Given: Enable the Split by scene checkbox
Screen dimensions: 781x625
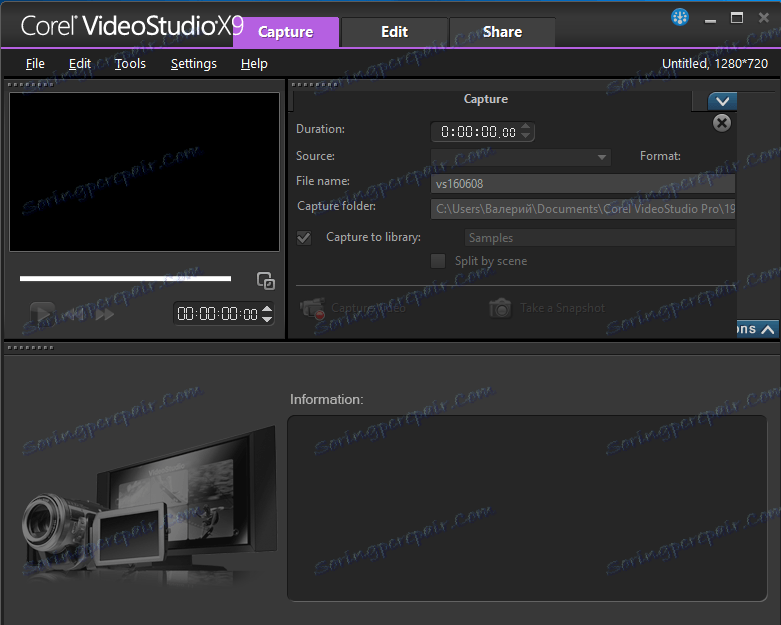Looking at the screenshot, I should pos(438,261).
